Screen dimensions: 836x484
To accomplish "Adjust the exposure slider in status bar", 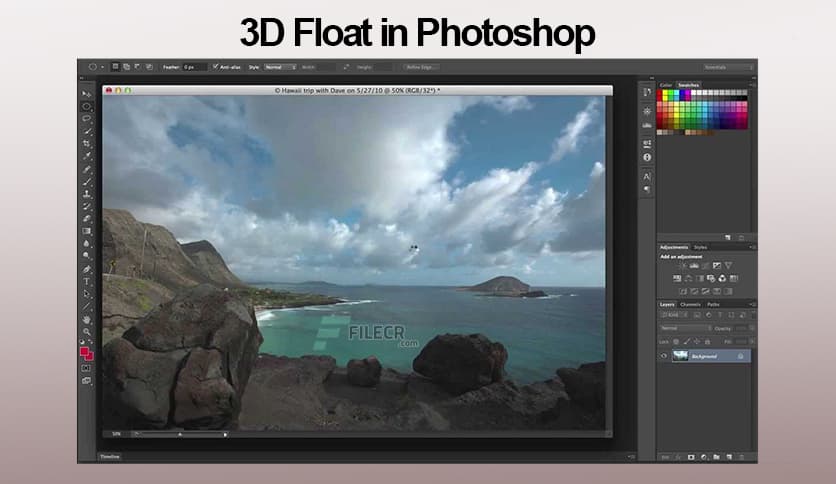I will 180,434.
